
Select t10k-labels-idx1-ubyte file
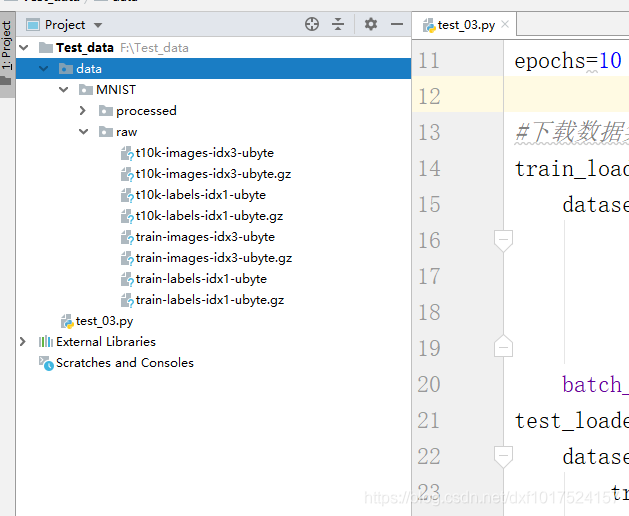(x=193, y=195)
